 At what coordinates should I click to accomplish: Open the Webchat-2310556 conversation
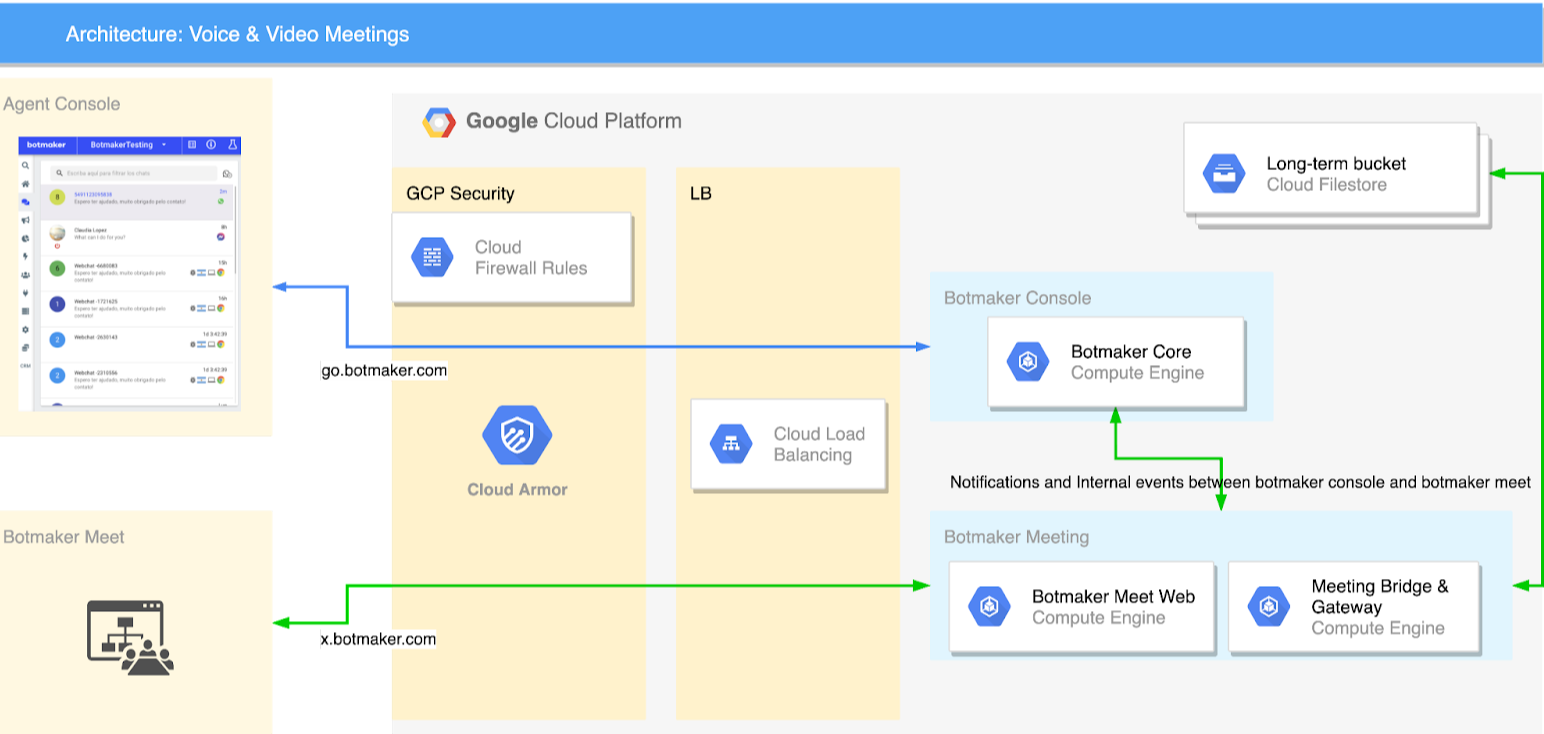(x=136, y=380)
